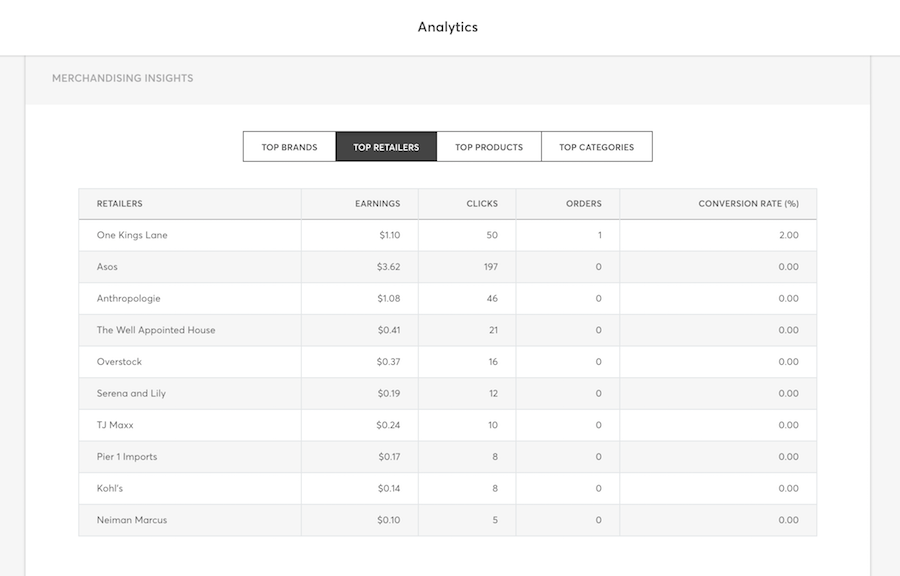
Task: Select the Anthropologie retailer name
Action: pos(129,298)
